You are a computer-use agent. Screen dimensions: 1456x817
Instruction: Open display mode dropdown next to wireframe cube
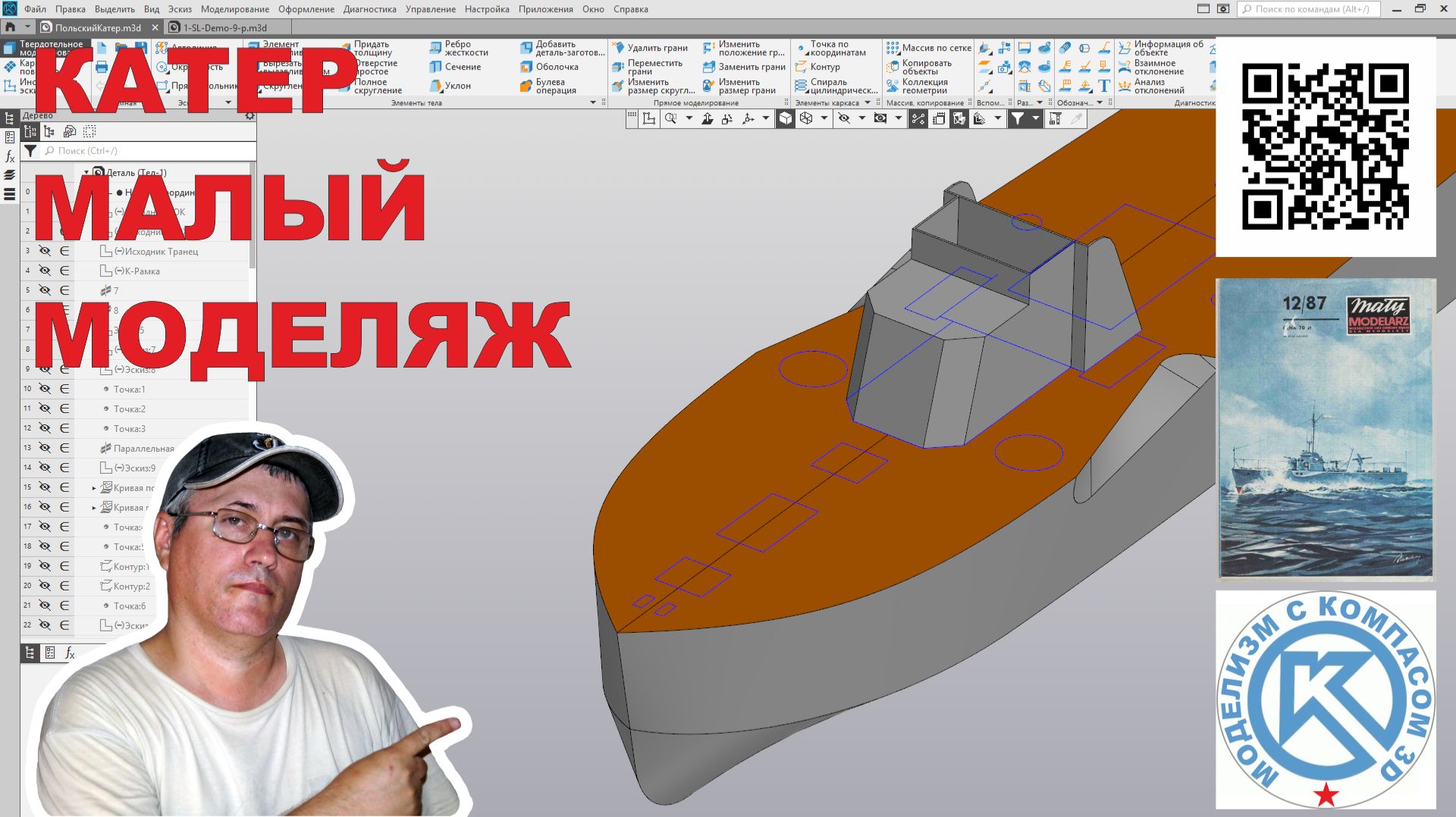click(x=824, y=118)
